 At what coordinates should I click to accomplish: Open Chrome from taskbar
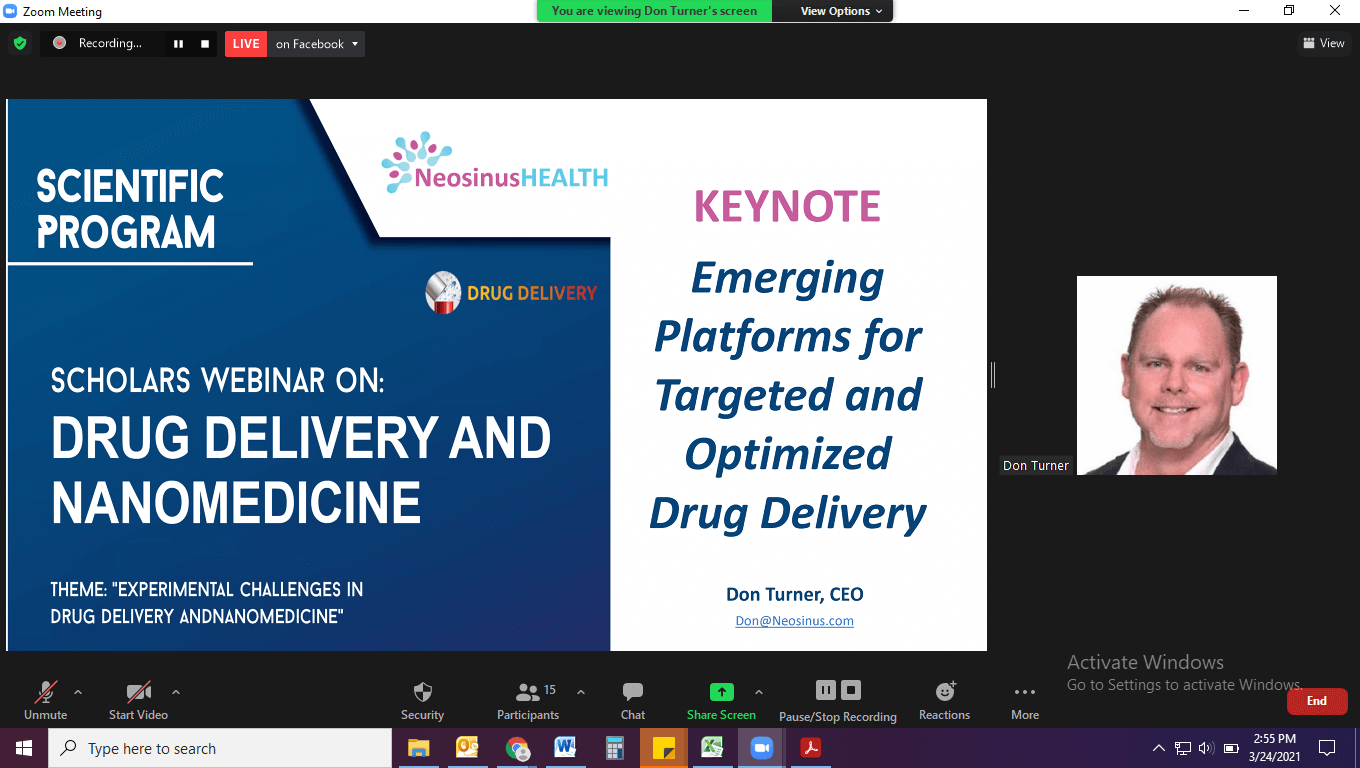point(516,748)
